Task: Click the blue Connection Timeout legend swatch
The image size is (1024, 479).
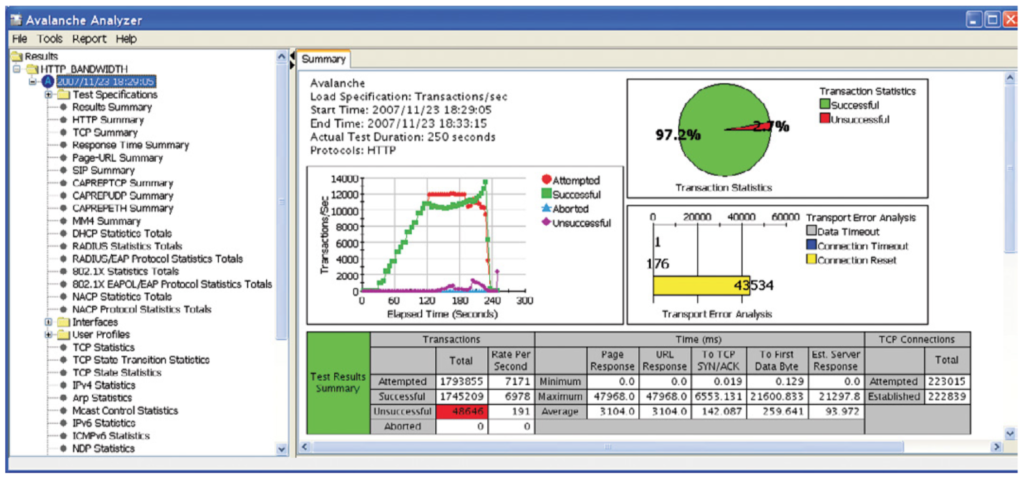Action: tap(812, 246)
